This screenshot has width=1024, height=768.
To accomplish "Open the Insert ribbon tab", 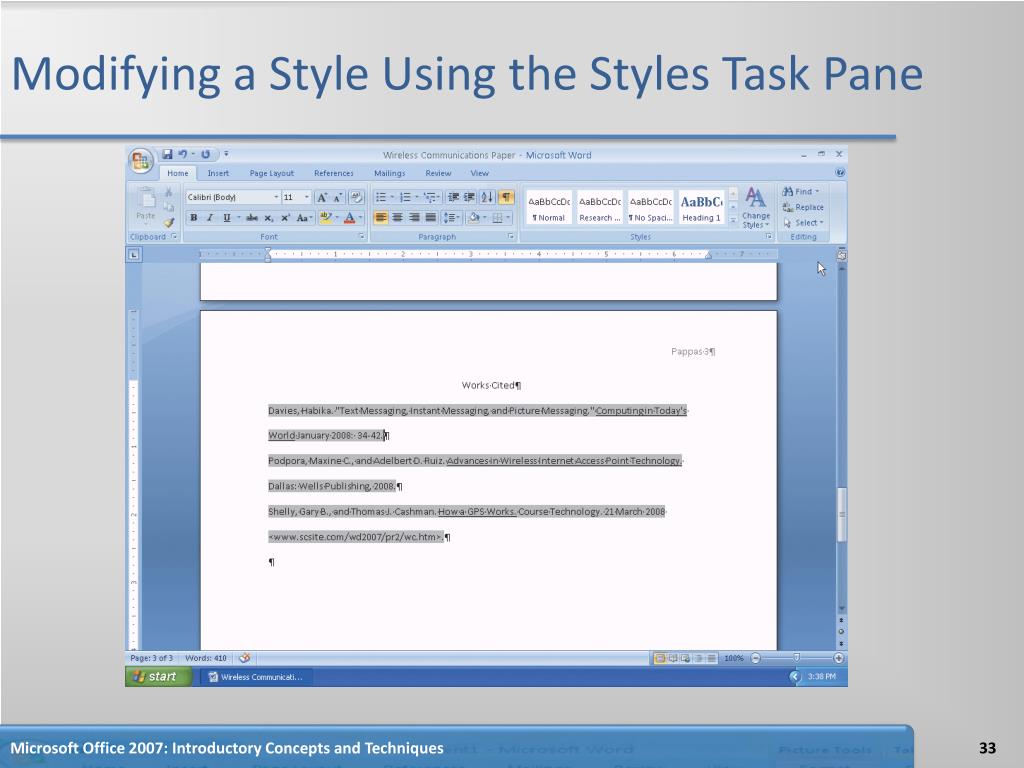I will pos(218,173).
